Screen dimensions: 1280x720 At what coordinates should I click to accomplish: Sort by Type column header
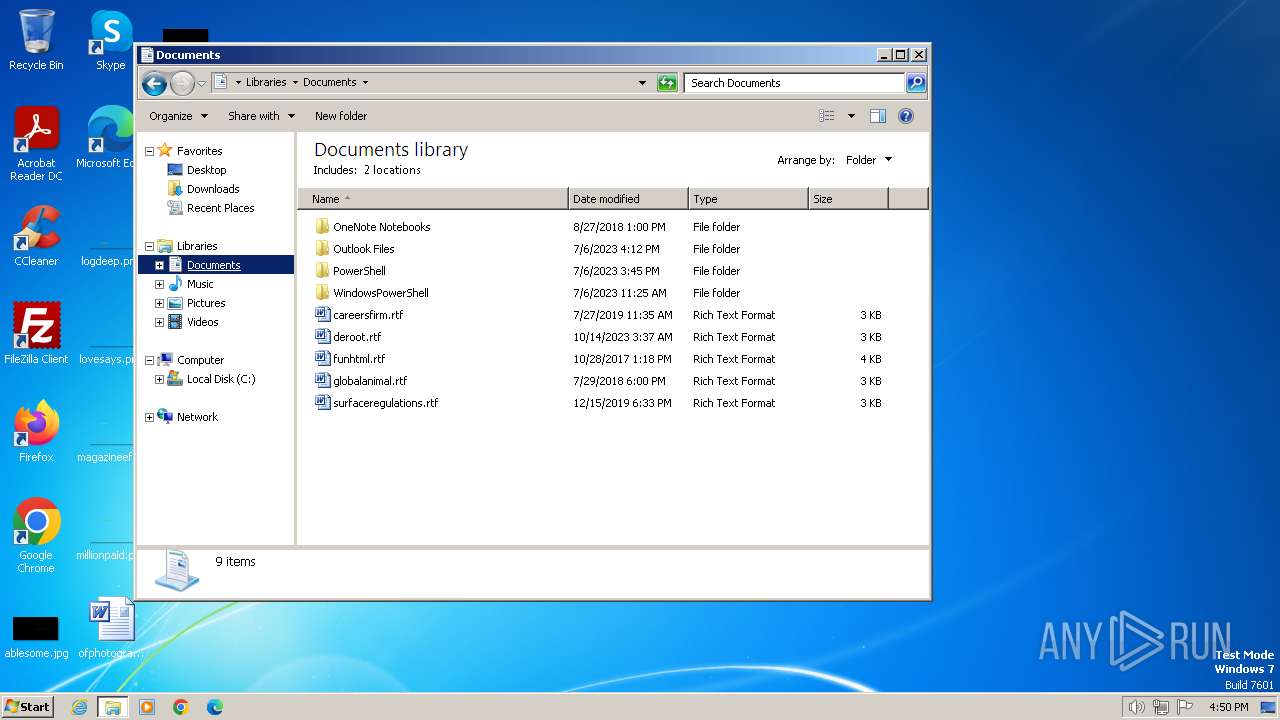748,199
